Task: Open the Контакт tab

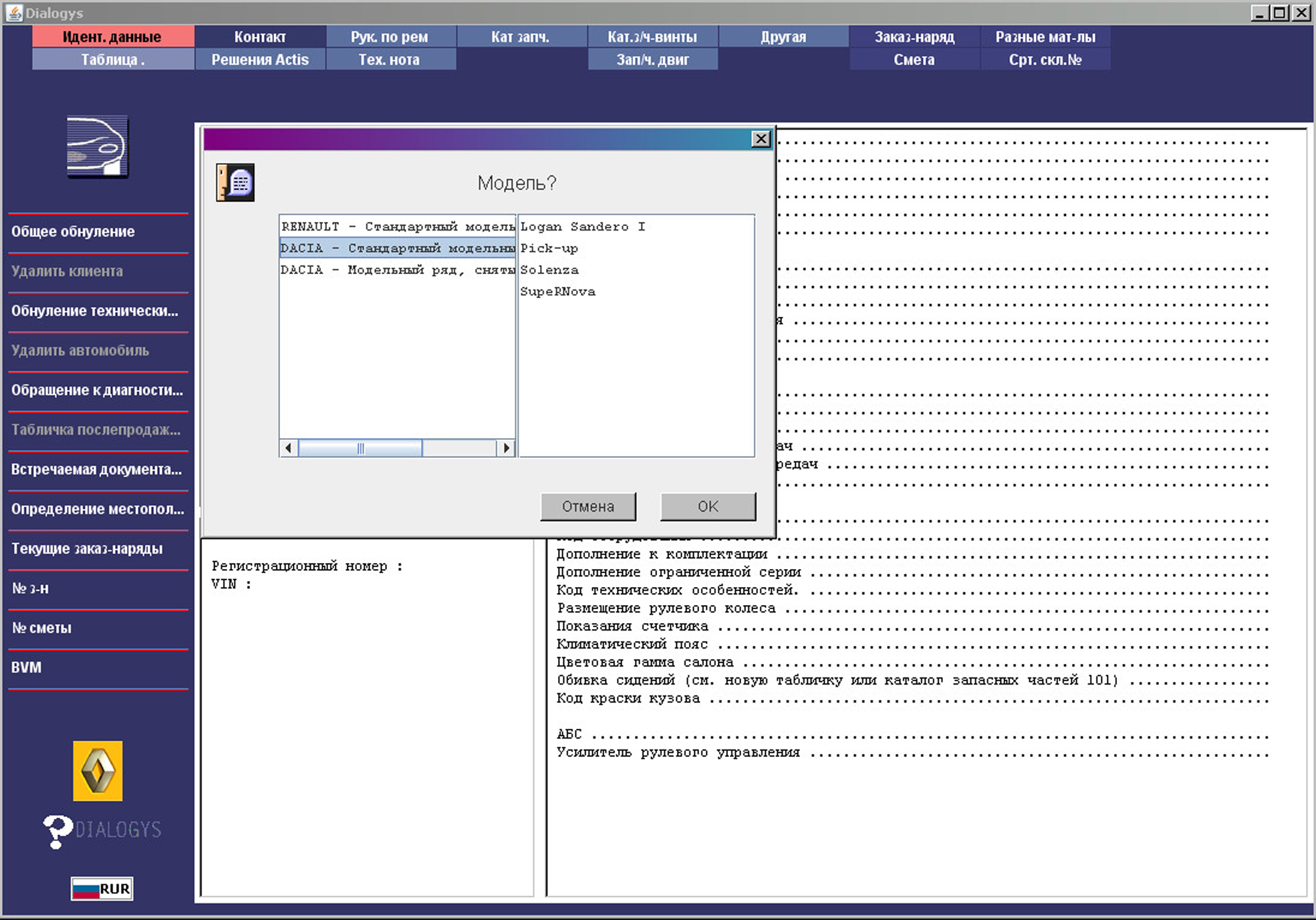Action: 260,37
